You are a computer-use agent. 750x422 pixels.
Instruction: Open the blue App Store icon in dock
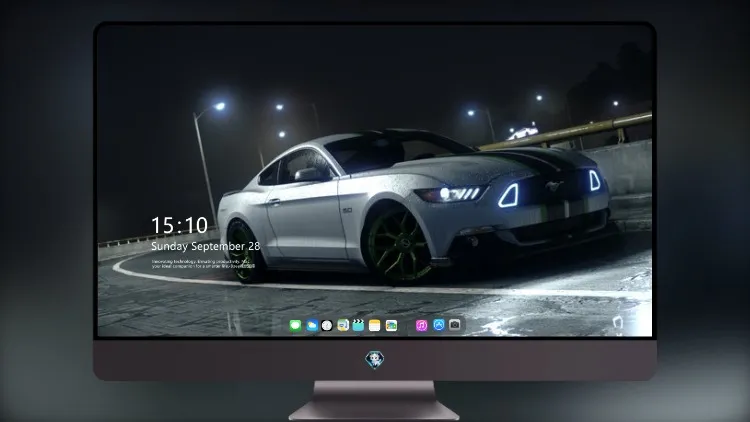(439, 325)
